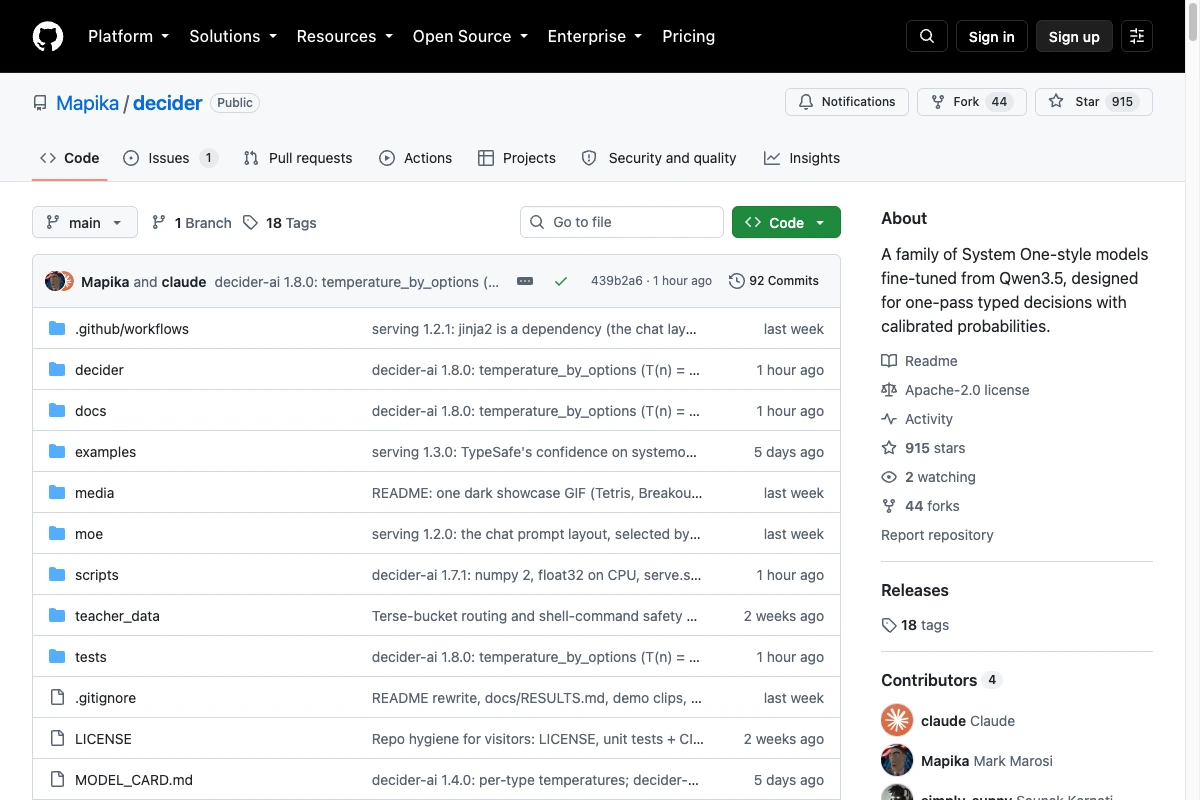Open the Releases heading link
This screenshot has height=800, width=1200.
915,590
